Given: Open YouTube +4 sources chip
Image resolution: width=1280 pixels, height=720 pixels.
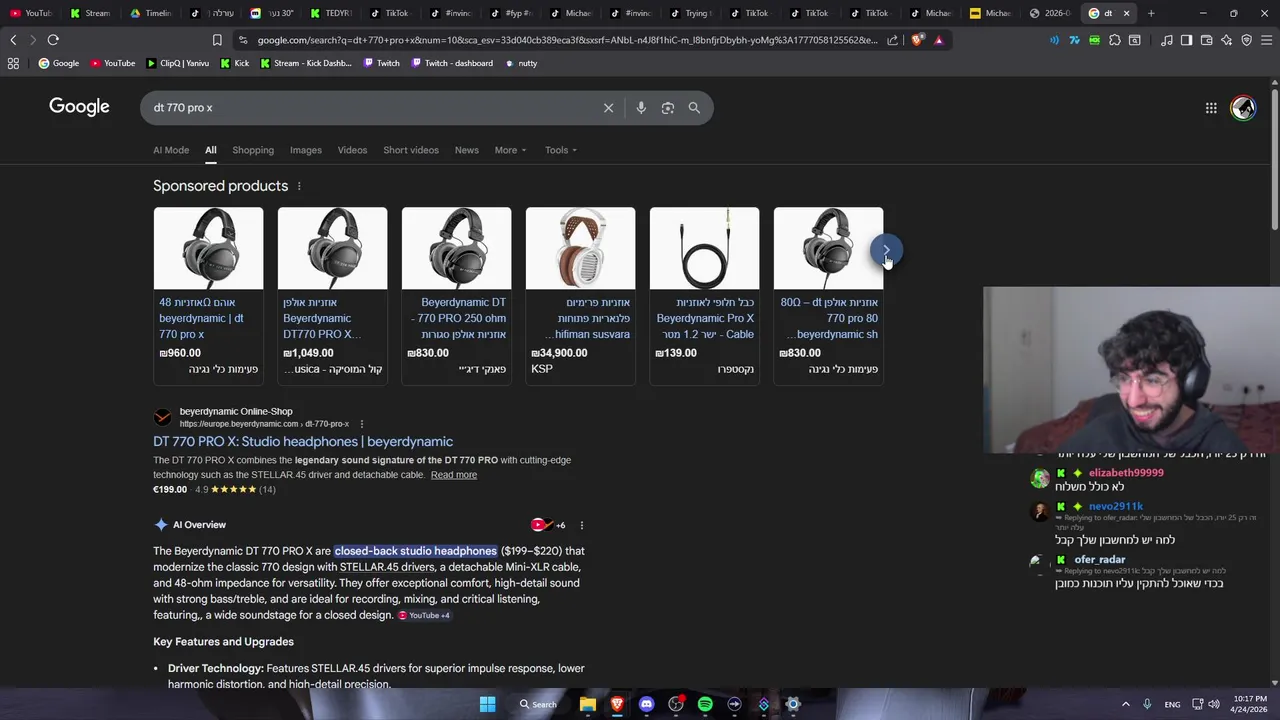Looking at the screenshot, I should coord(424,616).
